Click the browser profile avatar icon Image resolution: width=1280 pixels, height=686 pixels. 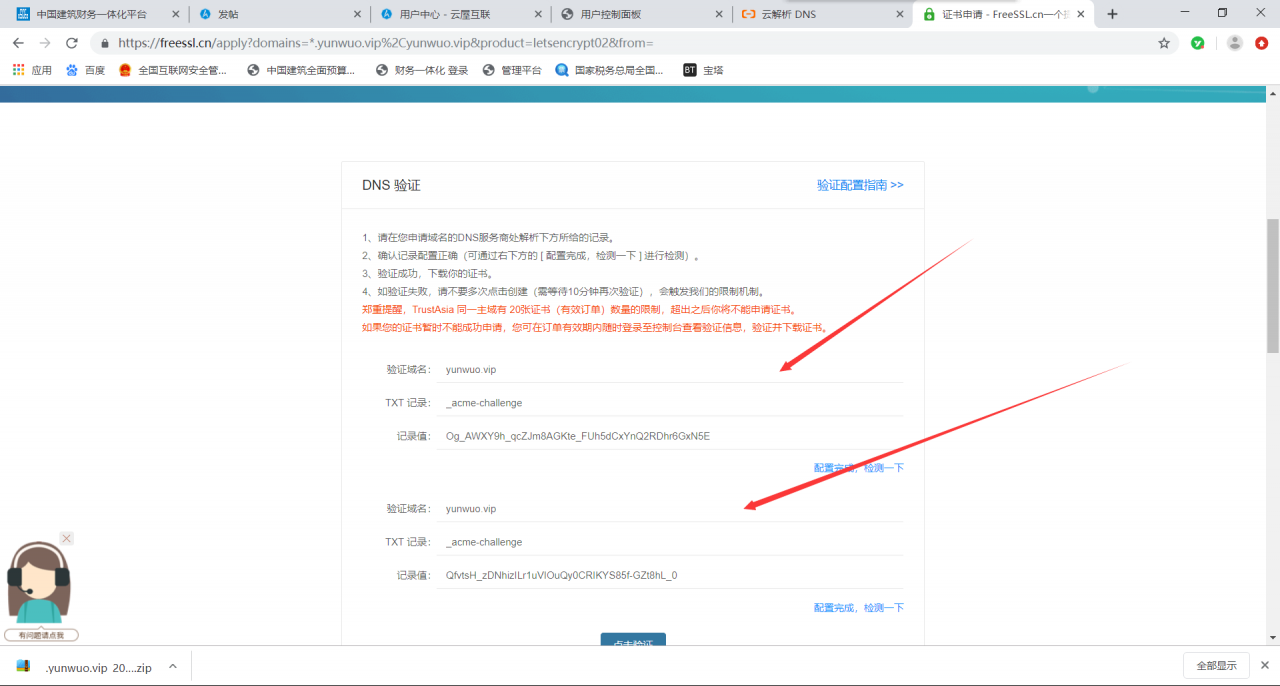click(x=1233, y=43)
